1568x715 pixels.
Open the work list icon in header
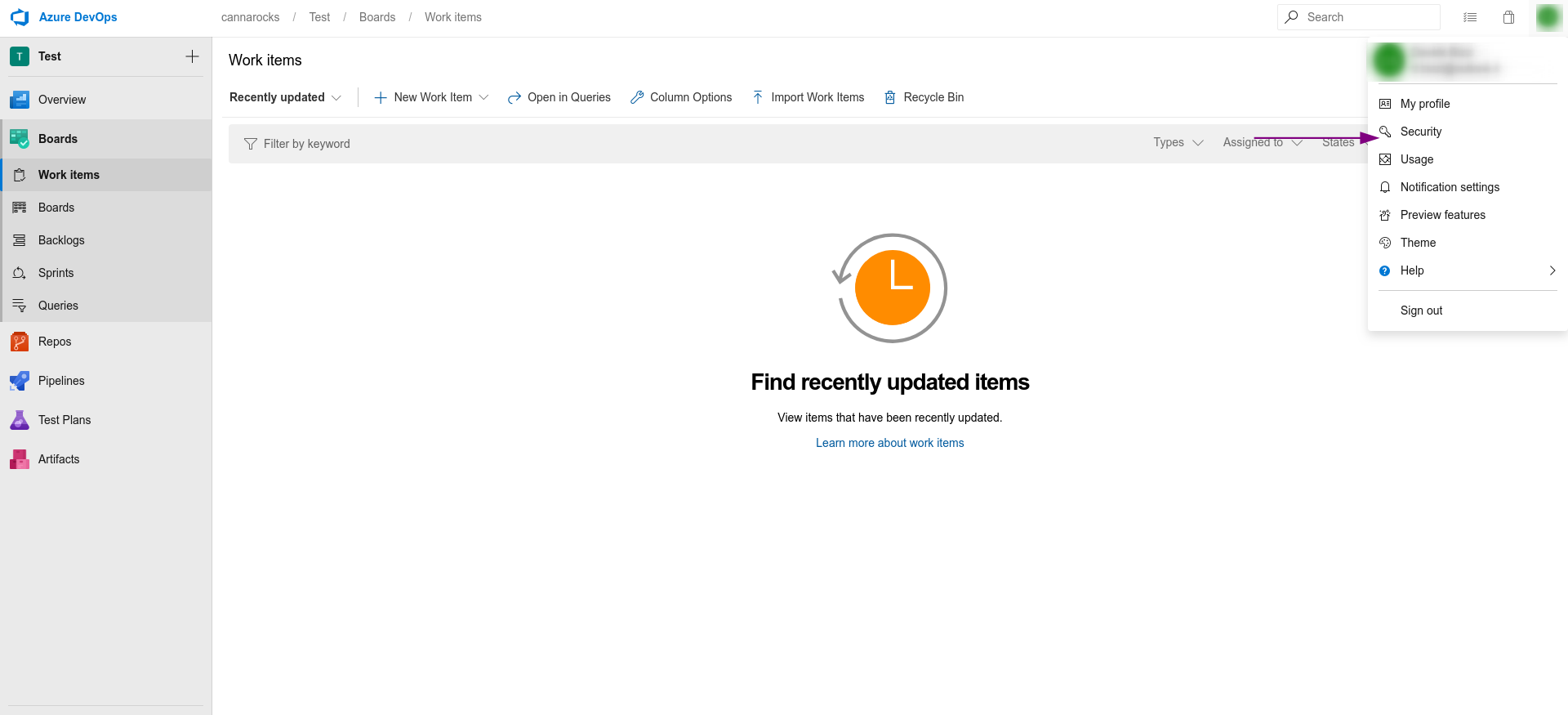(x=1470, y=17)
